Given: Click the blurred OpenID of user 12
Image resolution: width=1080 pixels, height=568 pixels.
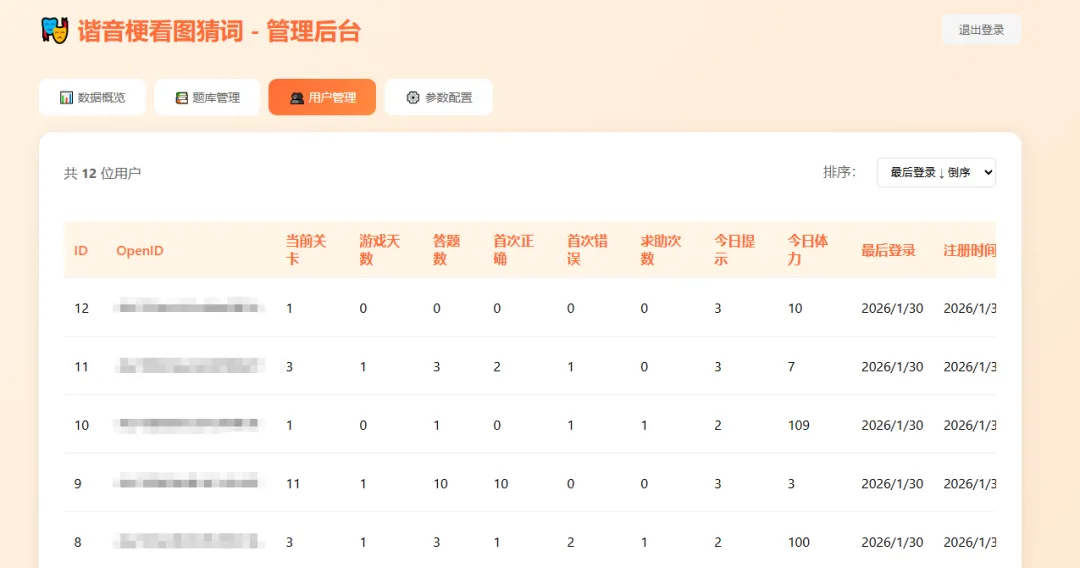Looking at the screenshot, I should point(189,307).
